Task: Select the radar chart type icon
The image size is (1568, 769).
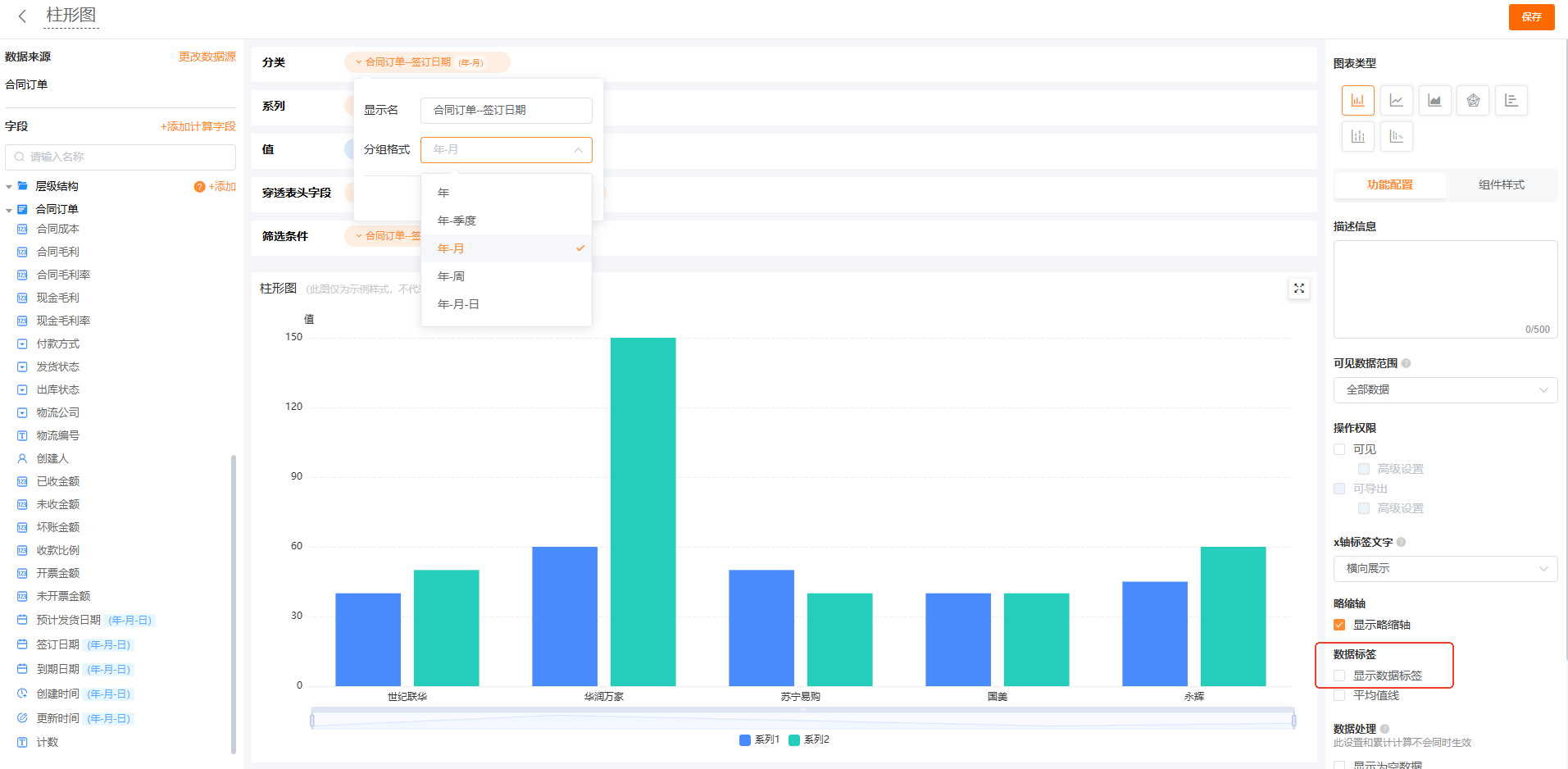Action: (1473, 101)
